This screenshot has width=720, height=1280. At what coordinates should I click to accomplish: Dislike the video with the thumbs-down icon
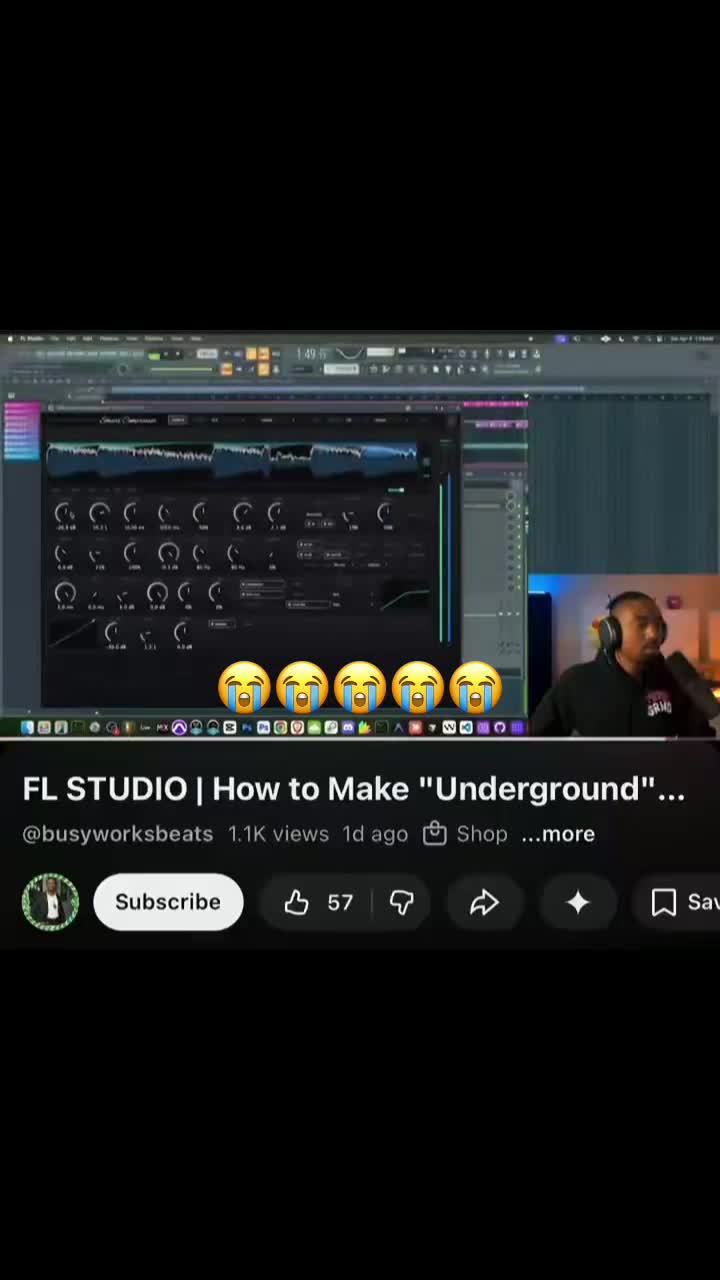[402, 902]
